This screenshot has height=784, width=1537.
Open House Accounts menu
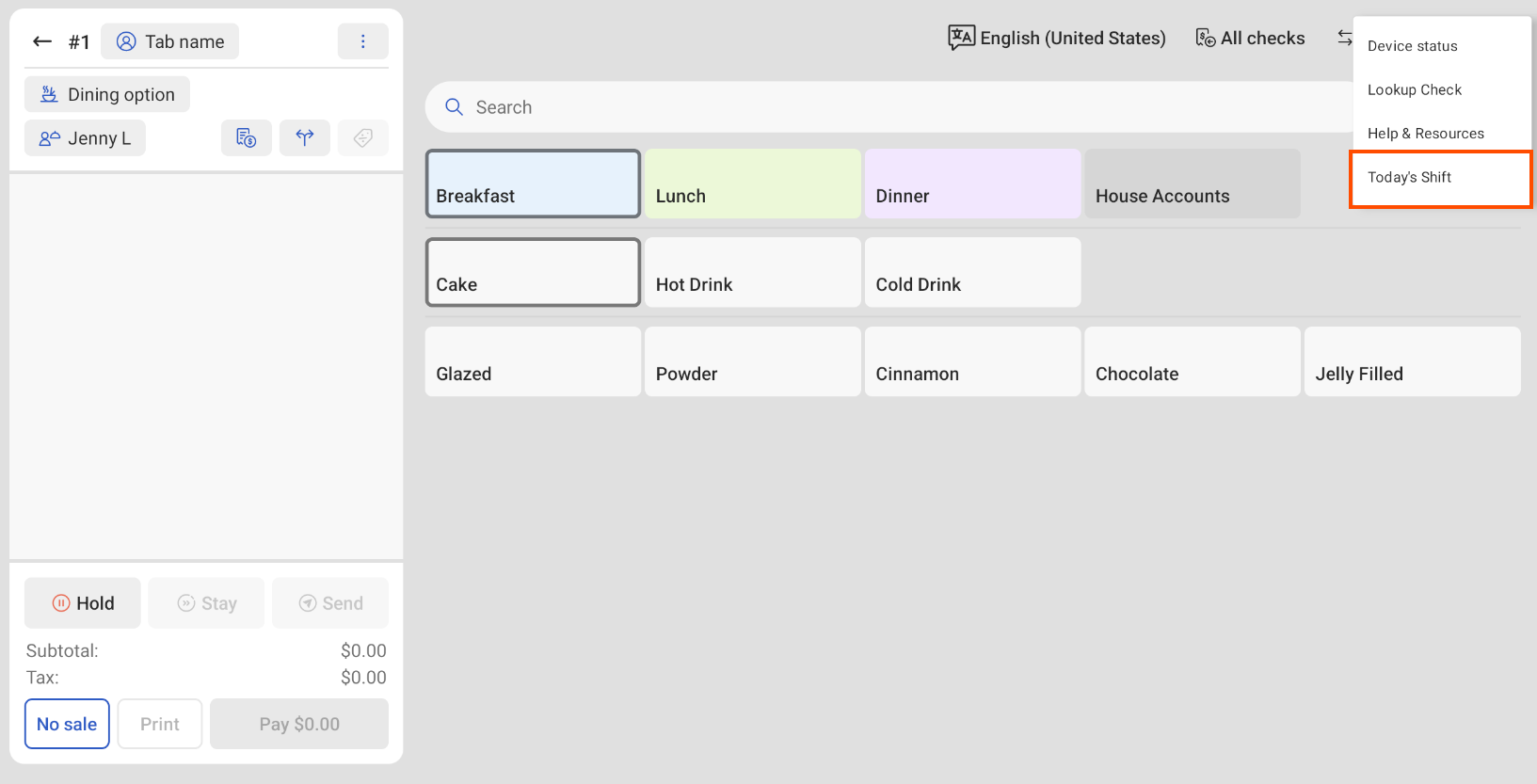(x=1193, y=184)
